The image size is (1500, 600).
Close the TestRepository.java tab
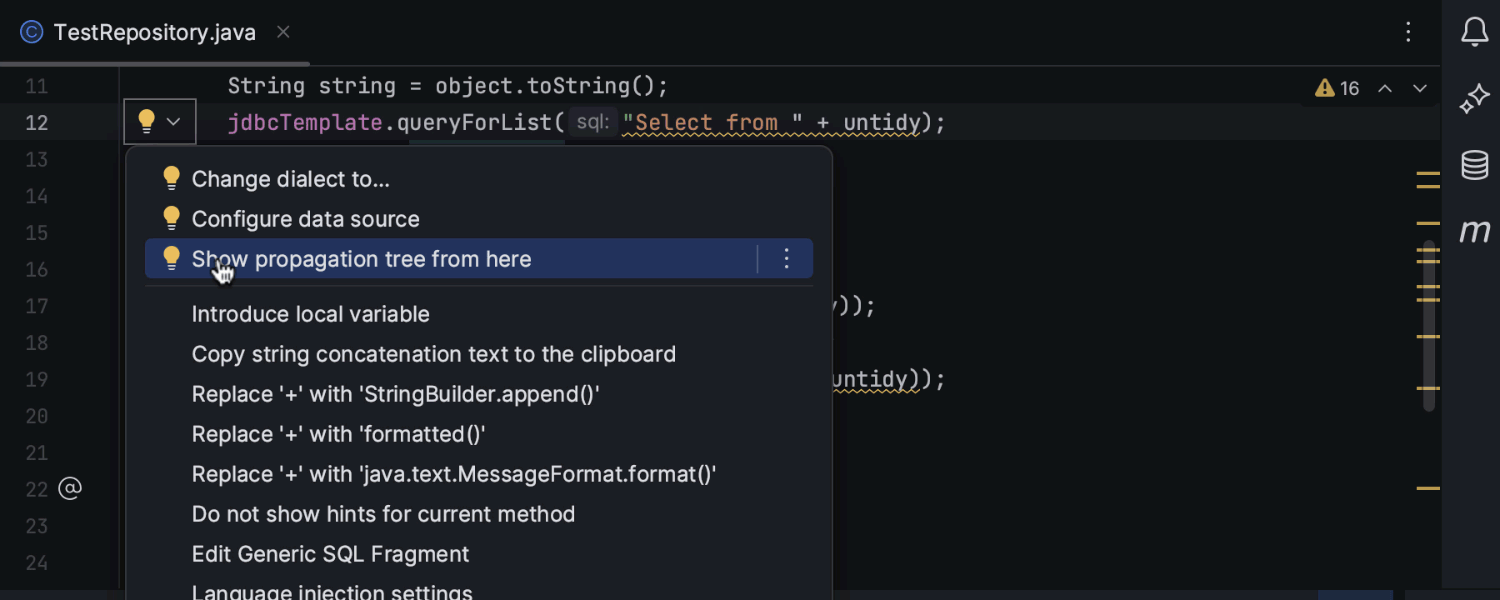283,33
